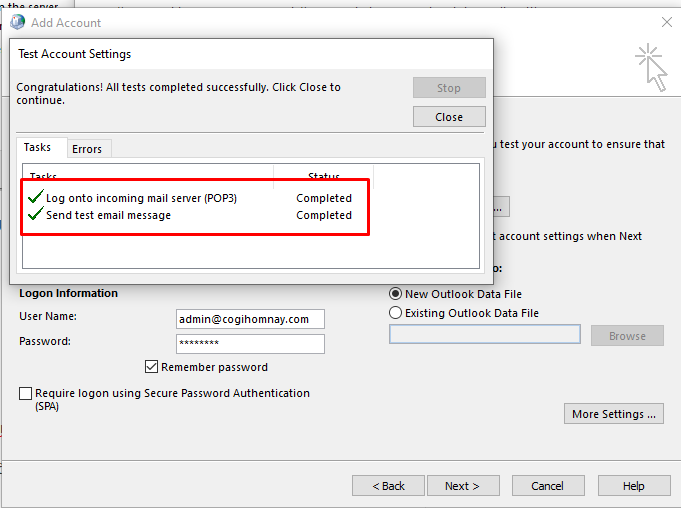The width and height of the screenshot is (681, 508).
Task: Focus the Password input field
Action: click(250, 344)
